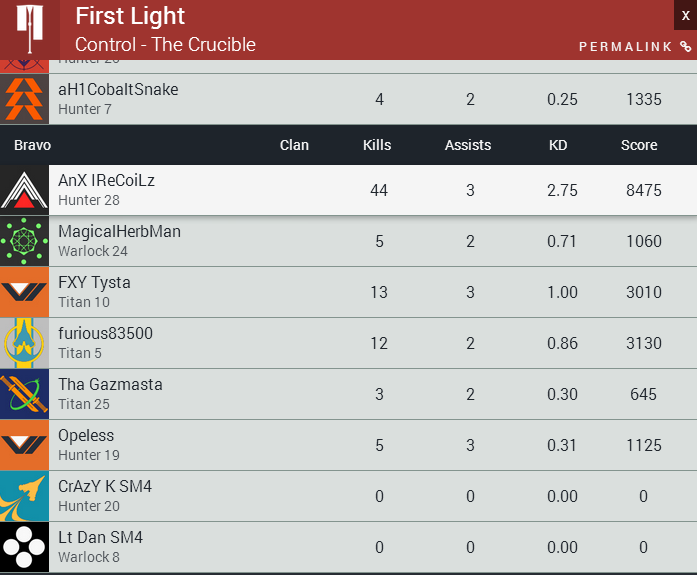Screen dimensions: 697x575
Task: Select the MagicalHerbMan player row
Action: (x=348, y=241)
